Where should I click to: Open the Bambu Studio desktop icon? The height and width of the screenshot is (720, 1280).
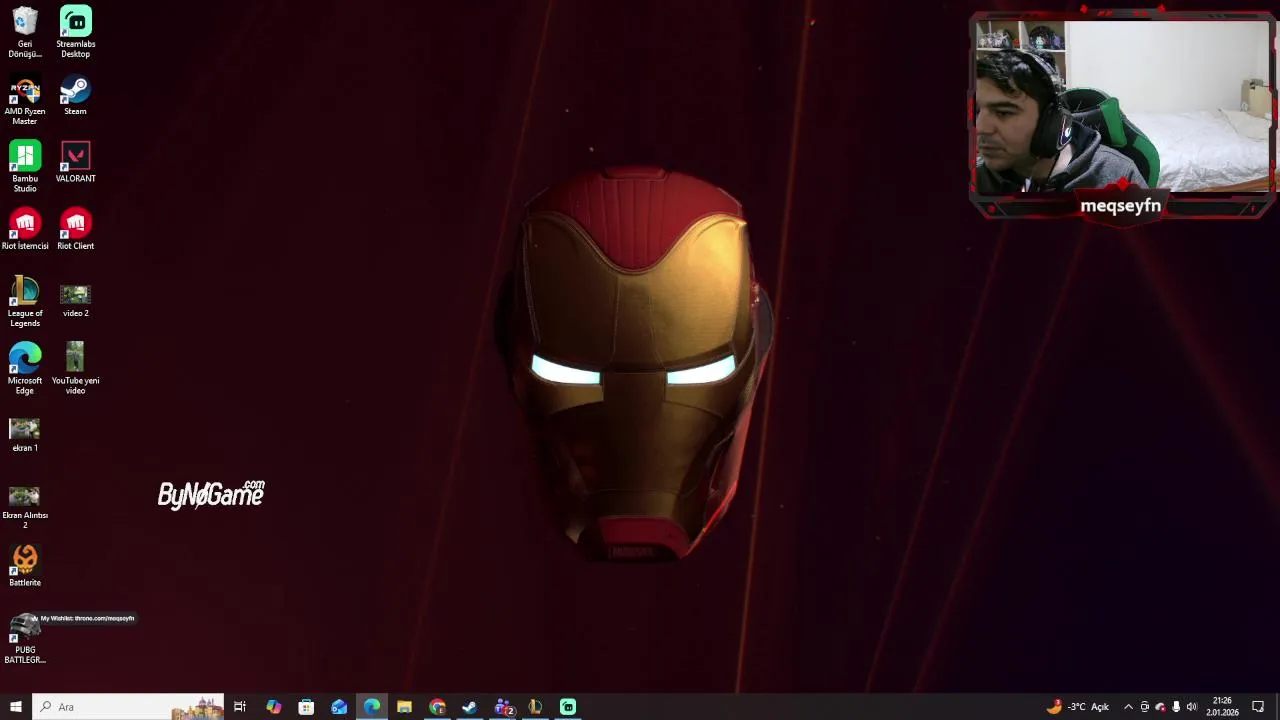click(25, 167)
